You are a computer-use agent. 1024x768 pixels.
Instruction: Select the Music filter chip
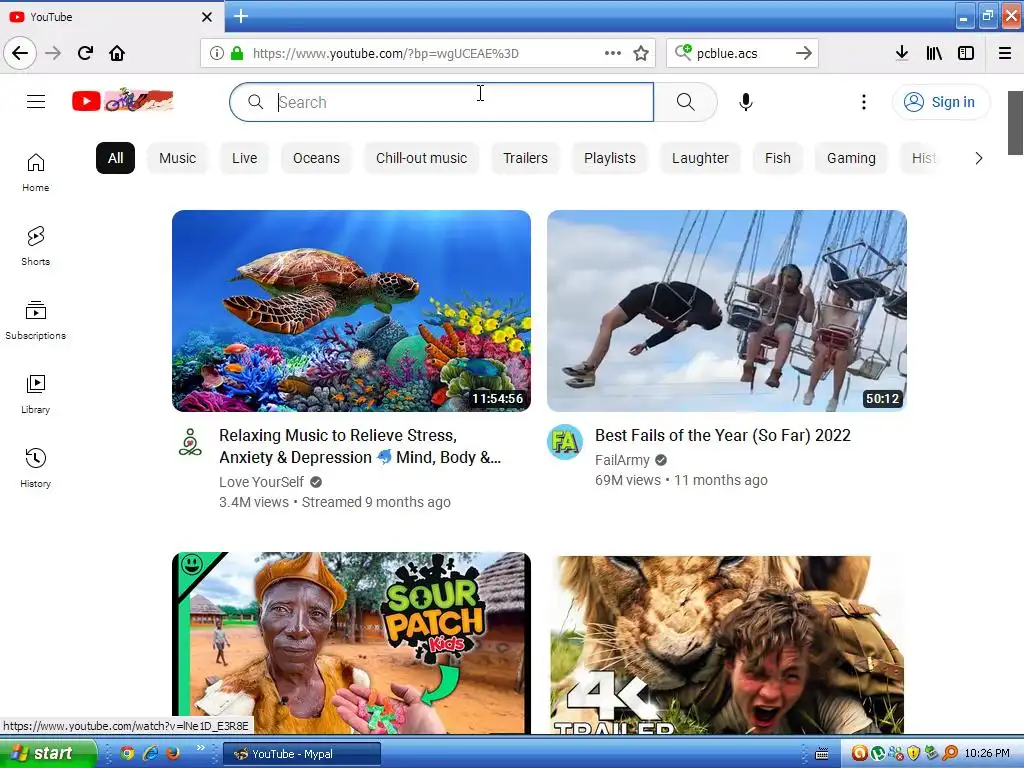click(x=178, y=158)
